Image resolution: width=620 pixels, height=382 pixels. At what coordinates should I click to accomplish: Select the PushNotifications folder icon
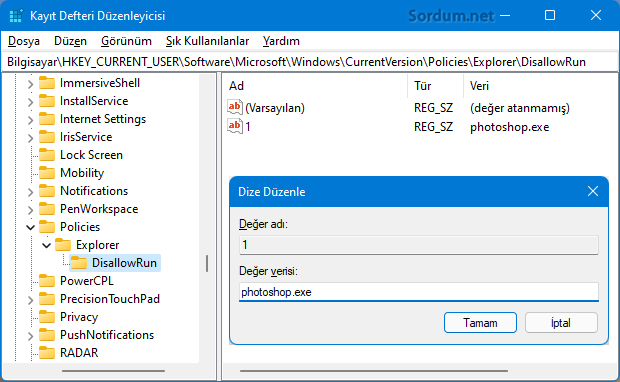click(47, 335)
